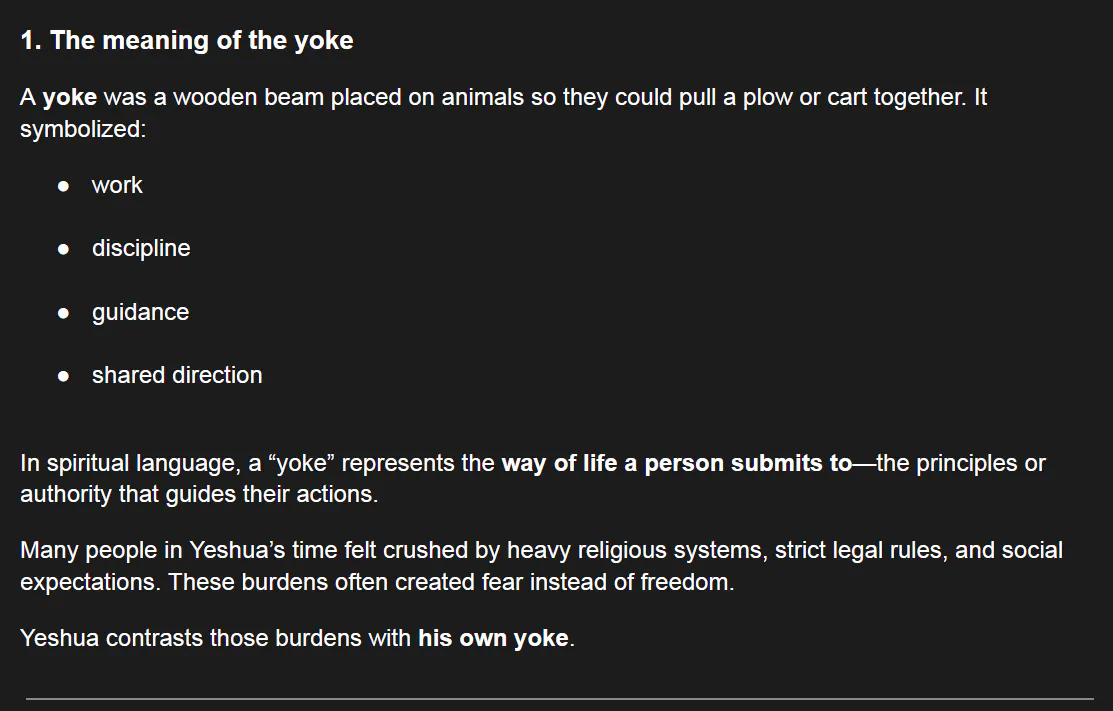Click the horizontal divider line below the text

[x=559, y=698]
